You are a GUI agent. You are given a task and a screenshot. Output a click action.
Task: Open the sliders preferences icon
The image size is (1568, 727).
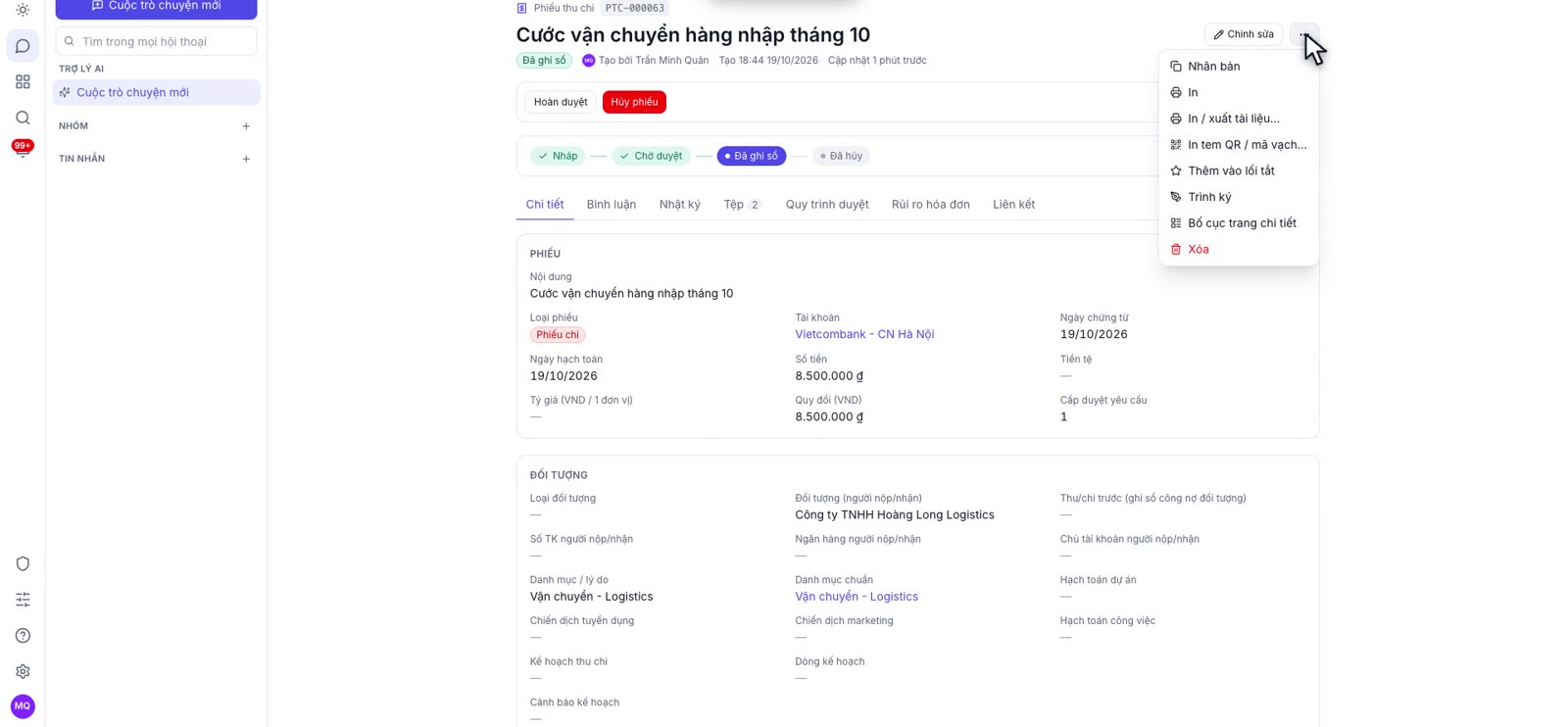point(23,600)
